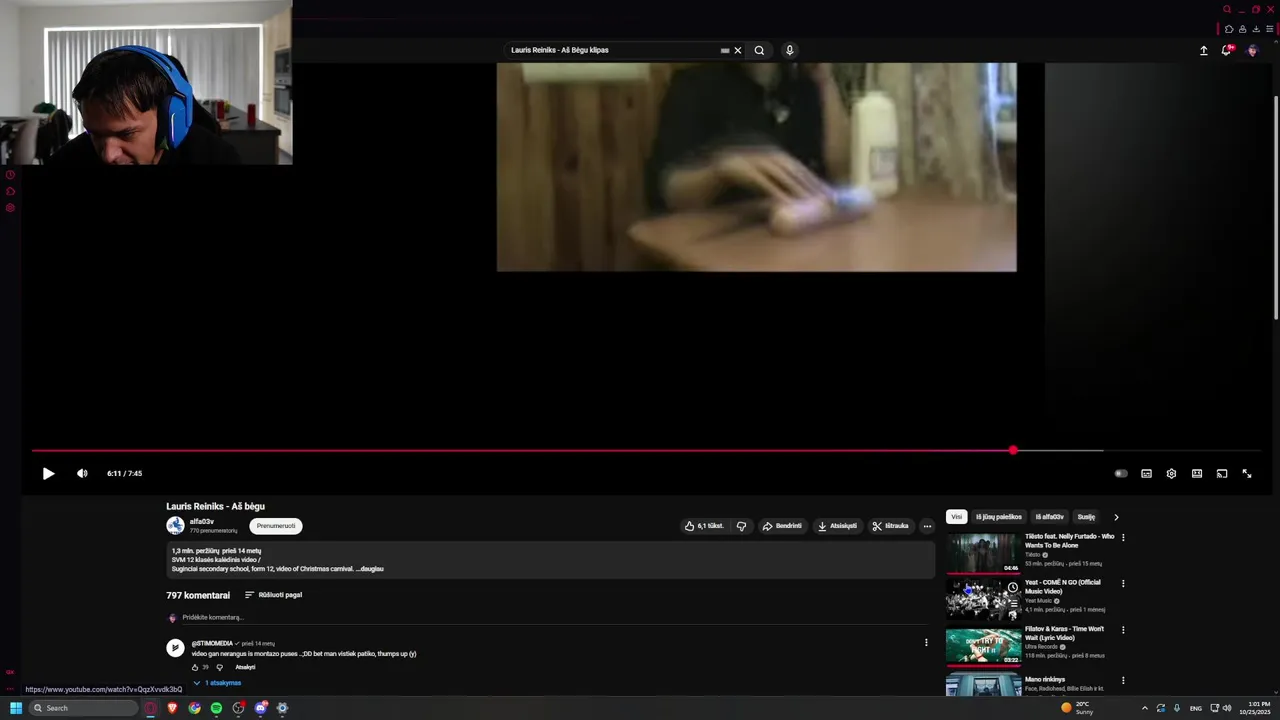Open the @STIMOMEDIA commenter avatar
This screenshot has width=1280, height=720.
(175, 648)
